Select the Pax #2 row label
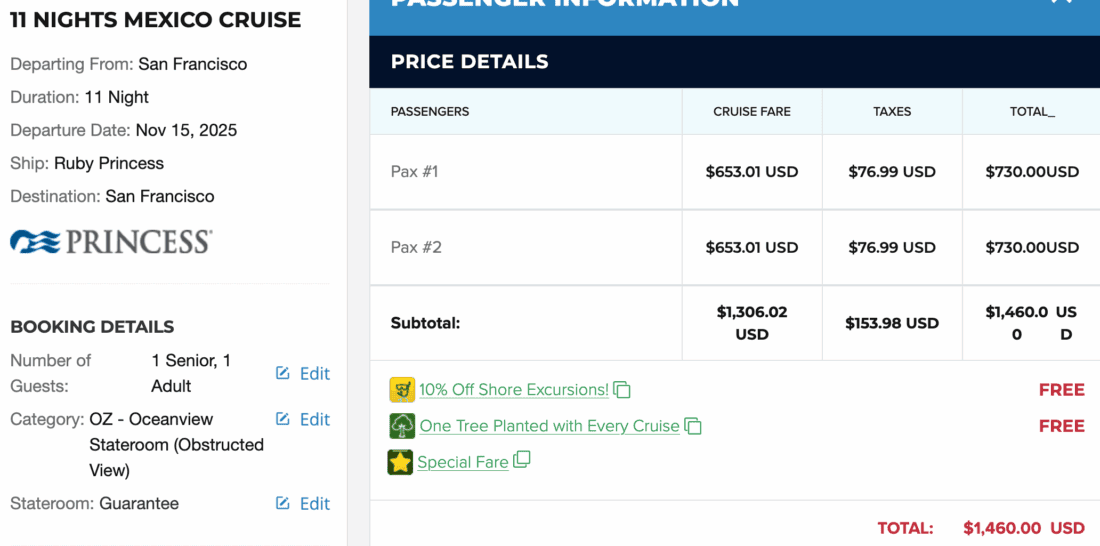The image size is (1100, 546). (416, 247)
